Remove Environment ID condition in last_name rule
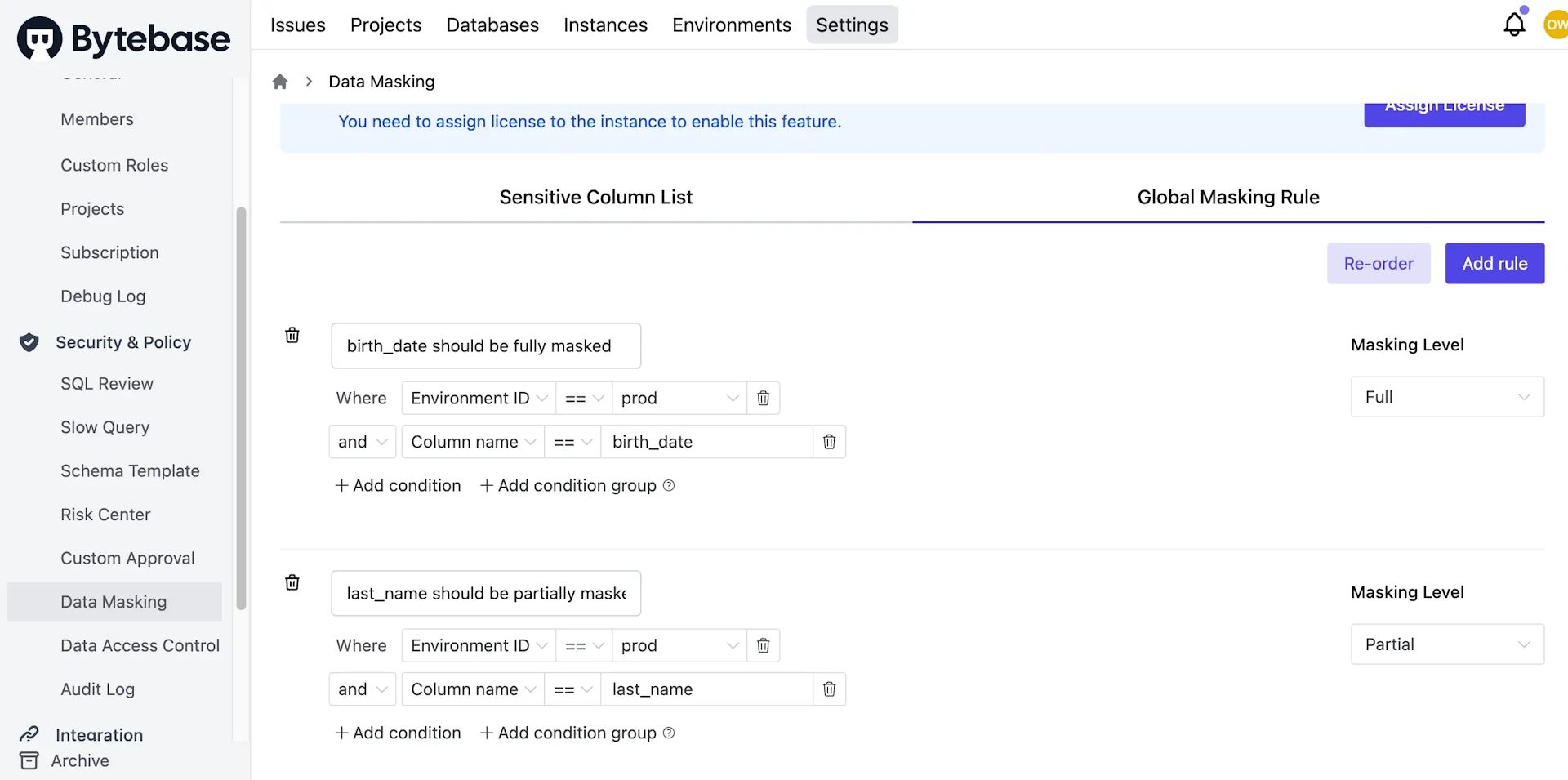Image resolution: width=1568 pixels, height=780 pixels. point(764,645)
